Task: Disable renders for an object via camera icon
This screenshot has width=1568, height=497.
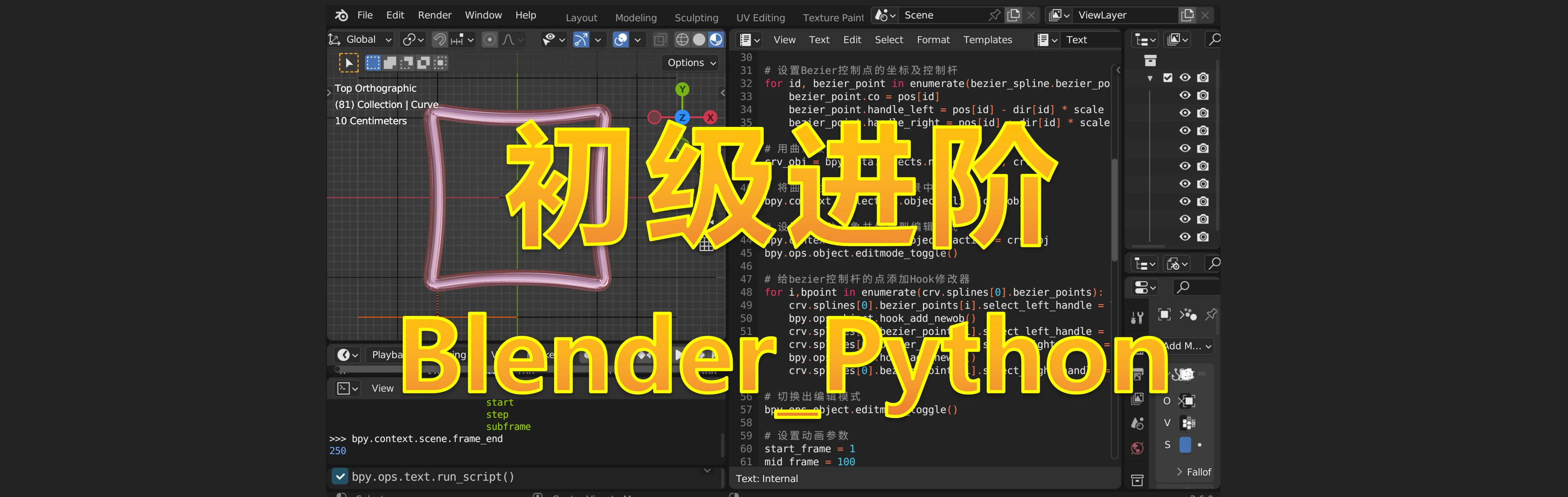Action: (1203, 95)
